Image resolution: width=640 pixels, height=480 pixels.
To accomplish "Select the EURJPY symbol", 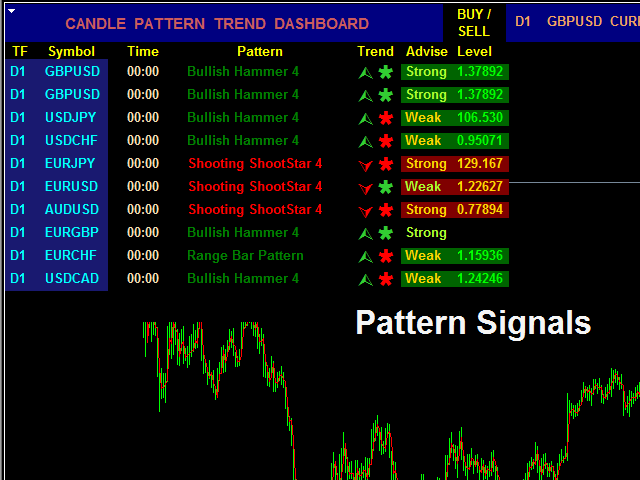I will pyautogui.click(x=70, y=163).
